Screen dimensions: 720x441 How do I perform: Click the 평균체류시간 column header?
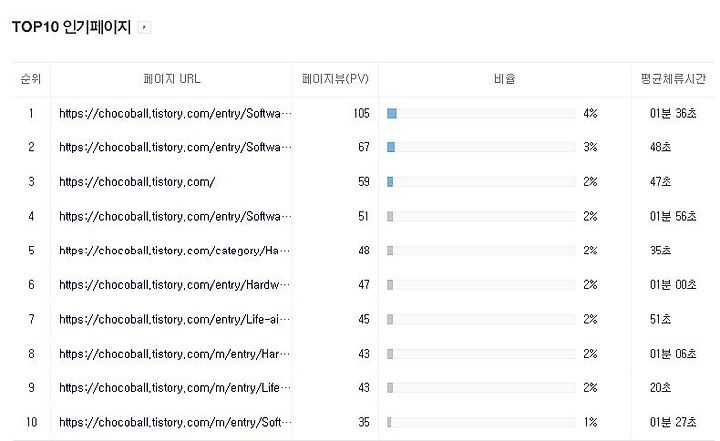coord(673,79)
